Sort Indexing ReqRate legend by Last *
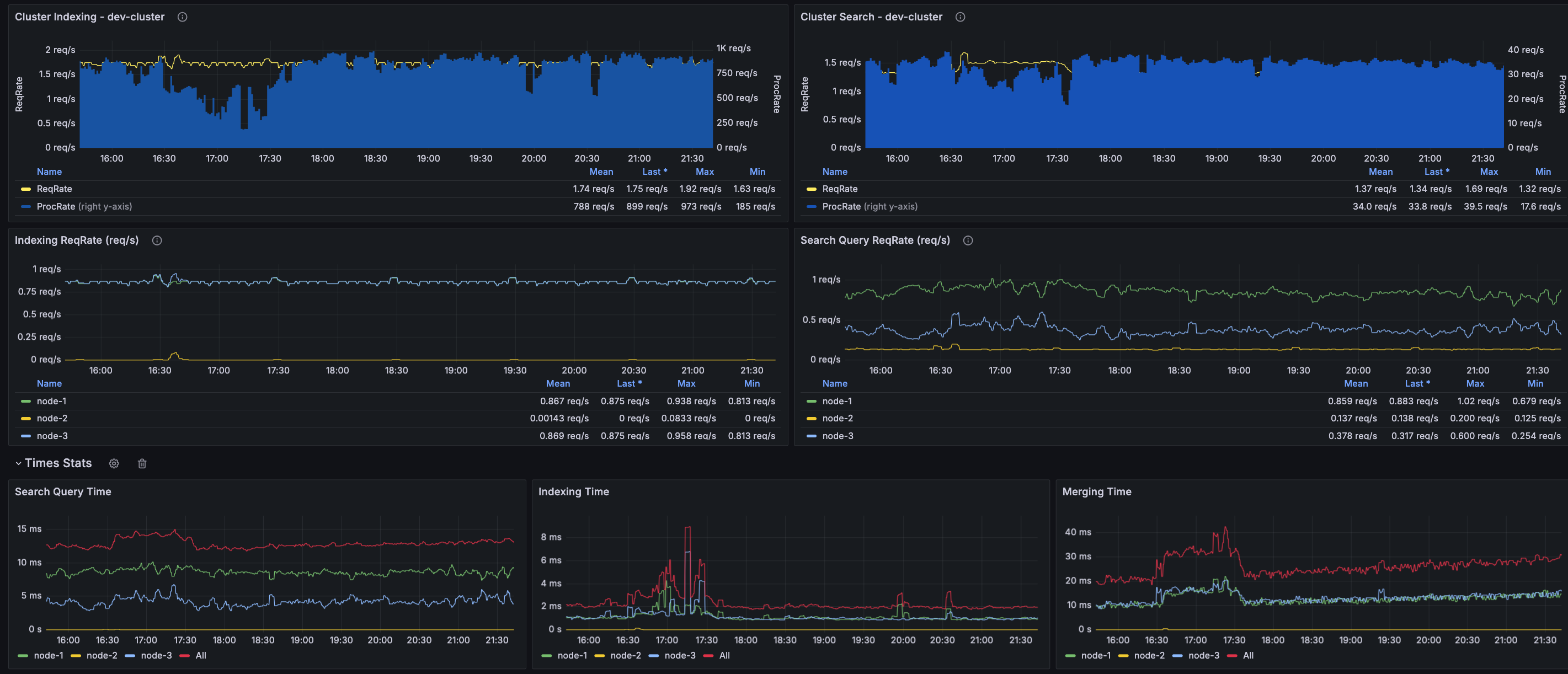 pyautogui.click(x=630, y=384)
